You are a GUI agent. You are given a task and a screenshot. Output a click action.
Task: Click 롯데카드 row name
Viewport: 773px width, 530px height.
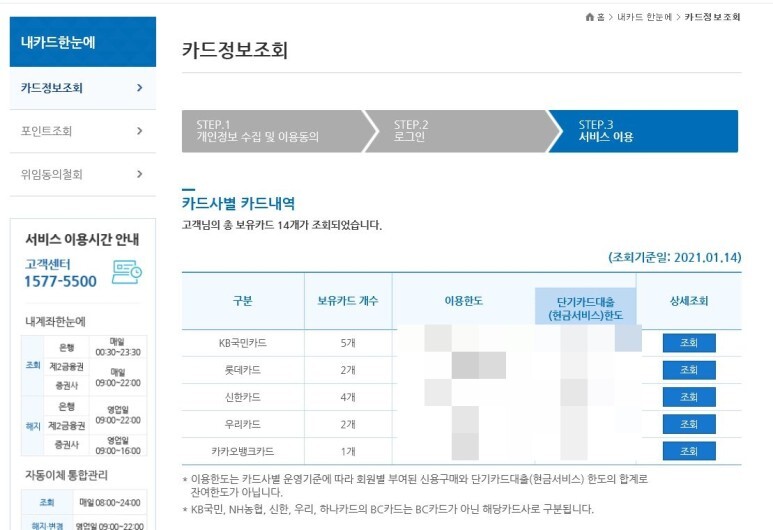tap(243, 370)
